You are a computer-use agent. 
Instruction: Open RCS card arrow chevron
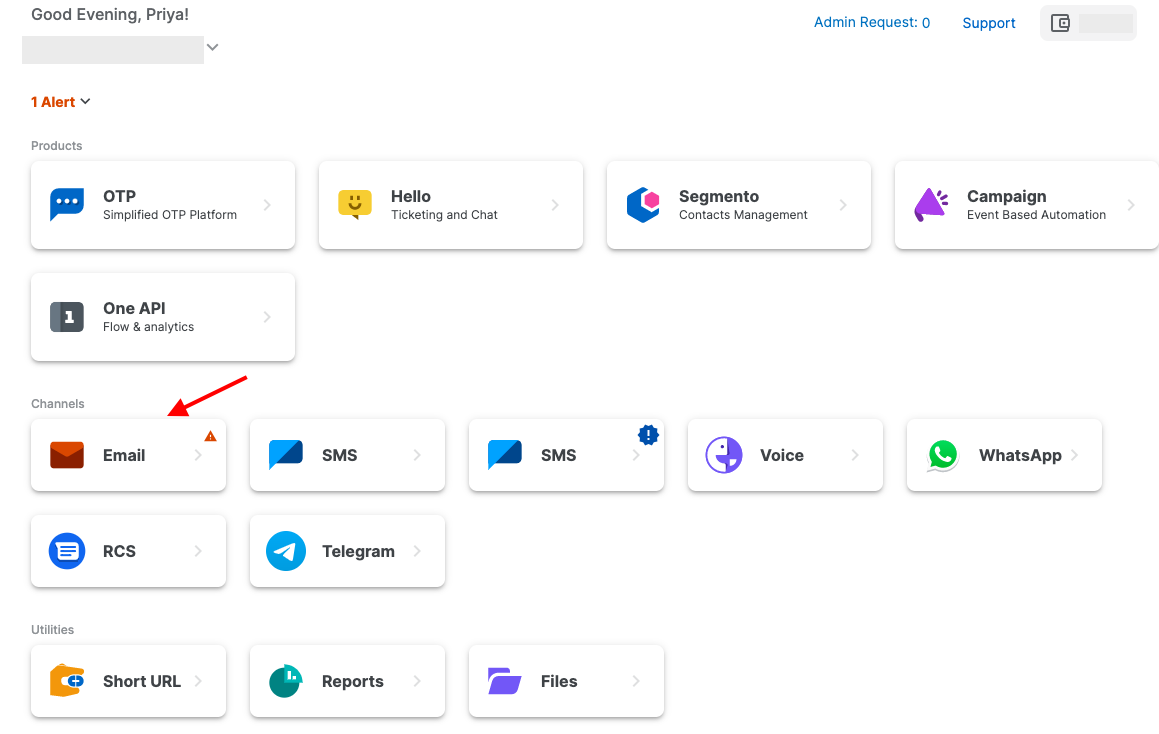(x=198, y=551)
